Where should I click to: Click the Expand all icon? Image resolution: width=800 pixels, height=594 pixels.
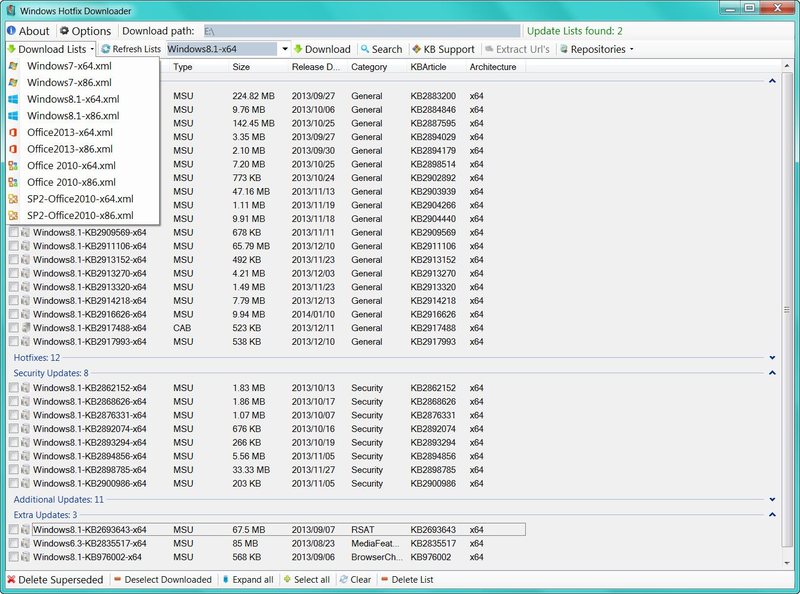tap(226, 580)
